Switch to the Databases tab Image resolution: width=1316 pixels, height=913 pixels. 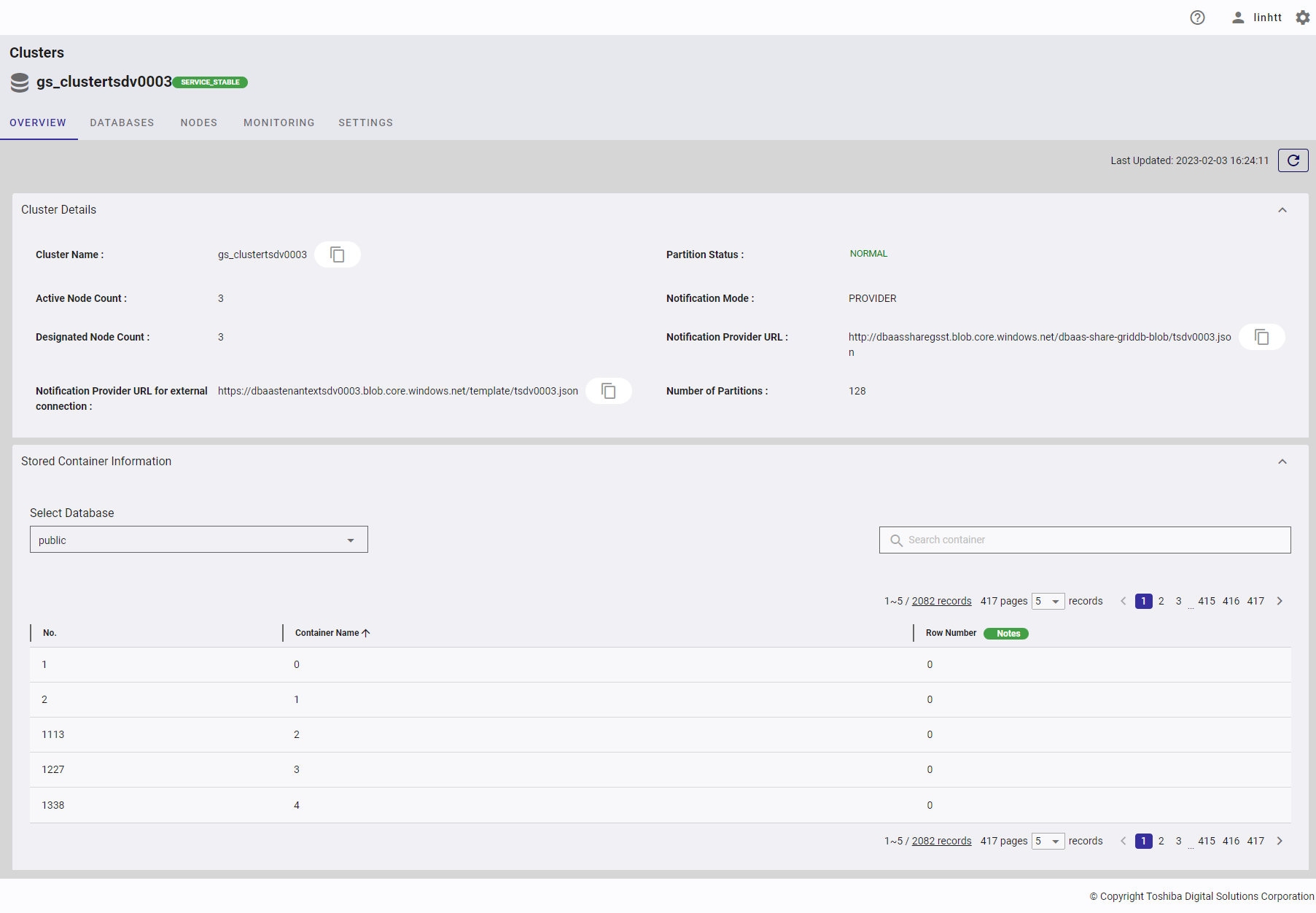(x=122, y=123)
